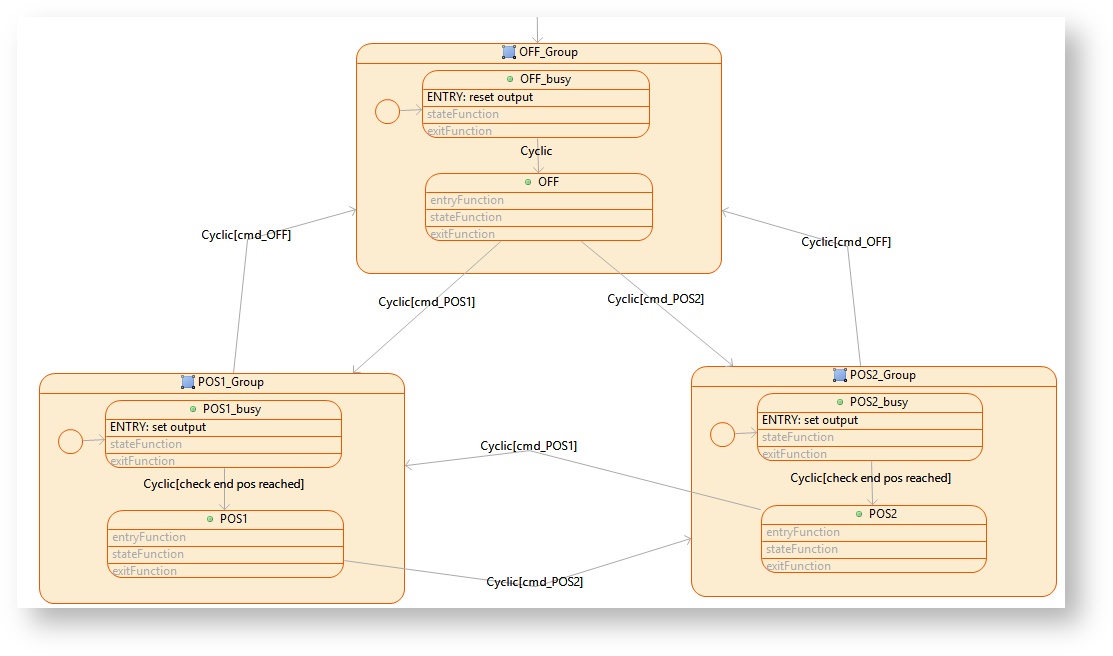
Task: Select the 'ENTRY: set output' row in POS1_busy
Action: click(x=223, y=427)
